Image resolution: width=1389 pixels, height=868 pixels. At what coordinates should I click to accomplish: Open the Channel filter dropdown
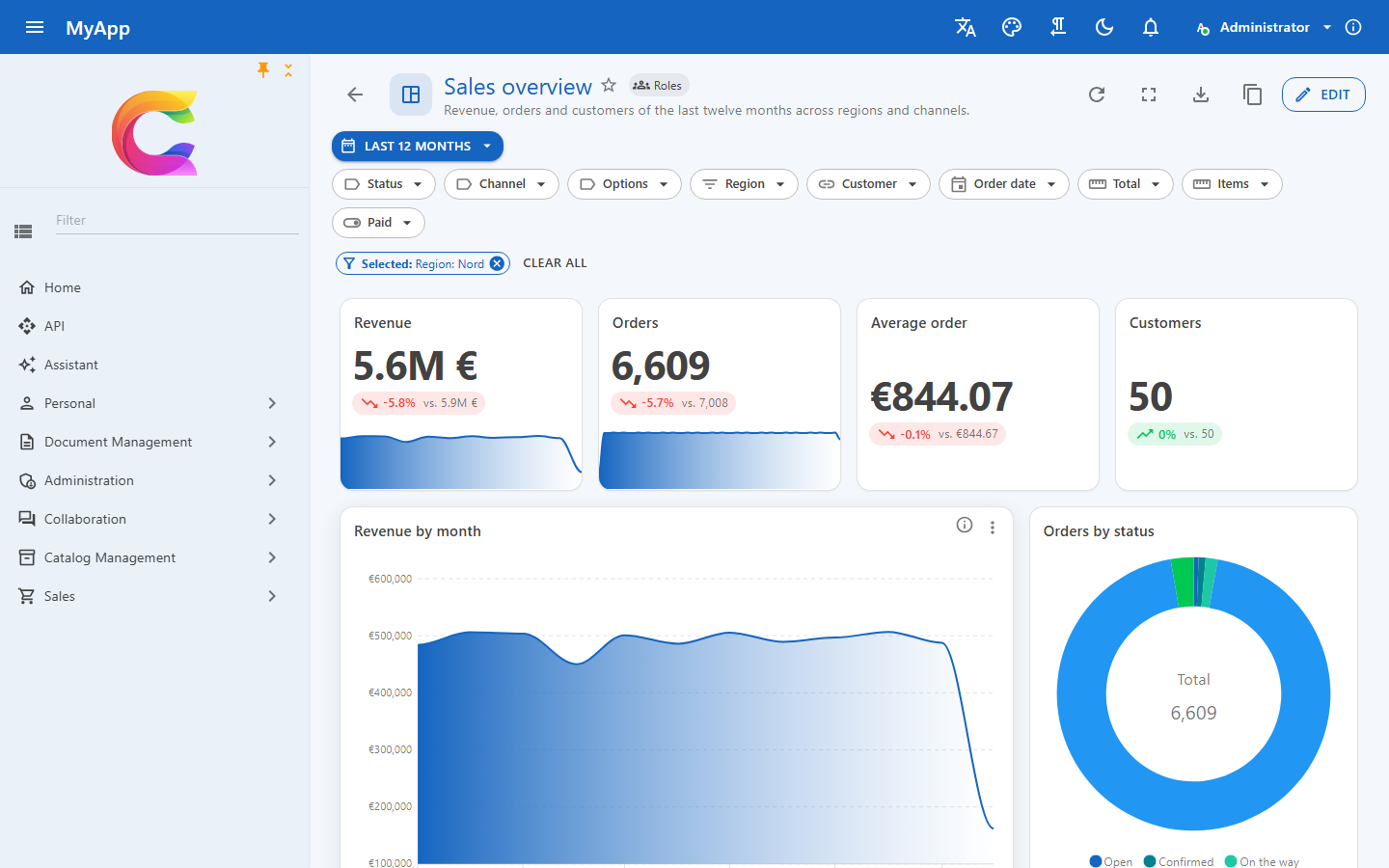point(502,184)
